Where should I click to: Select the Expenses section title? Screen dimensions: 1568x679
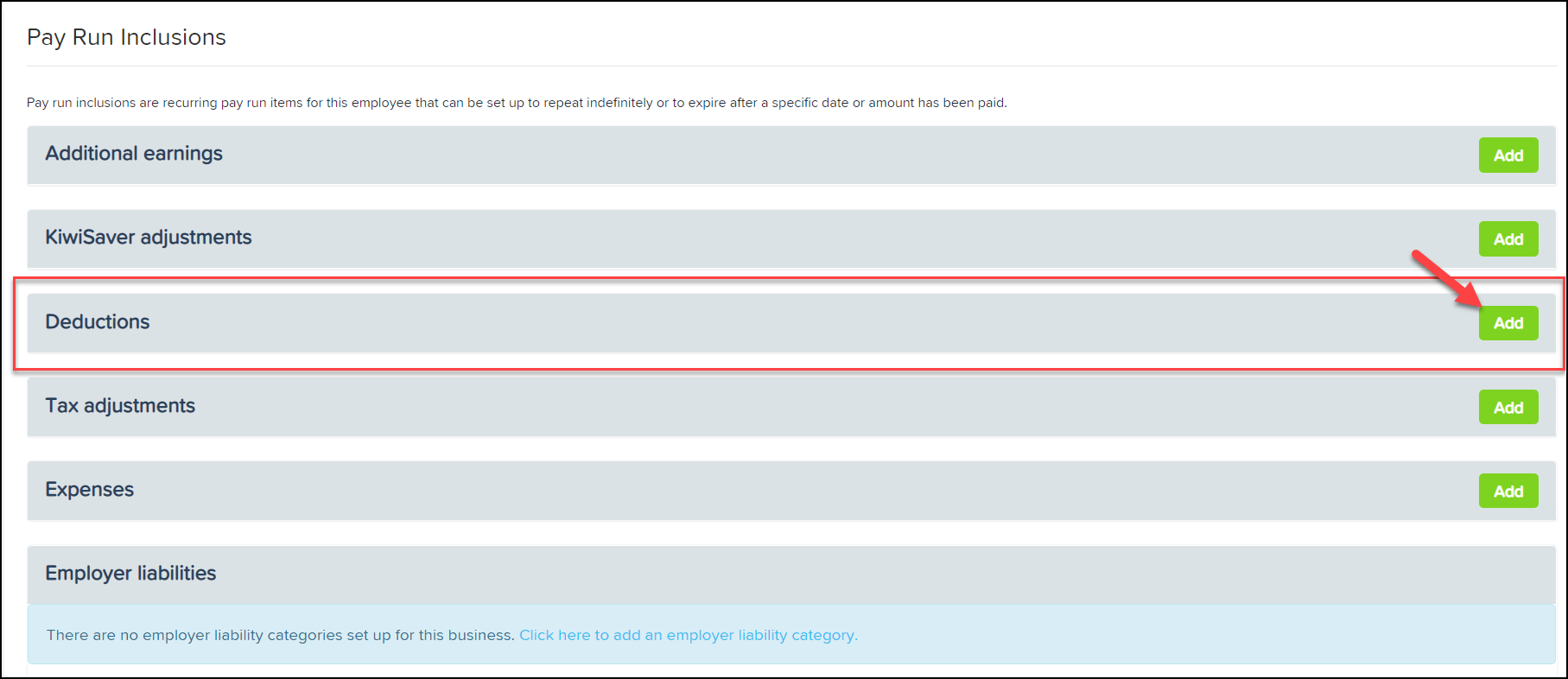(90, 490)
